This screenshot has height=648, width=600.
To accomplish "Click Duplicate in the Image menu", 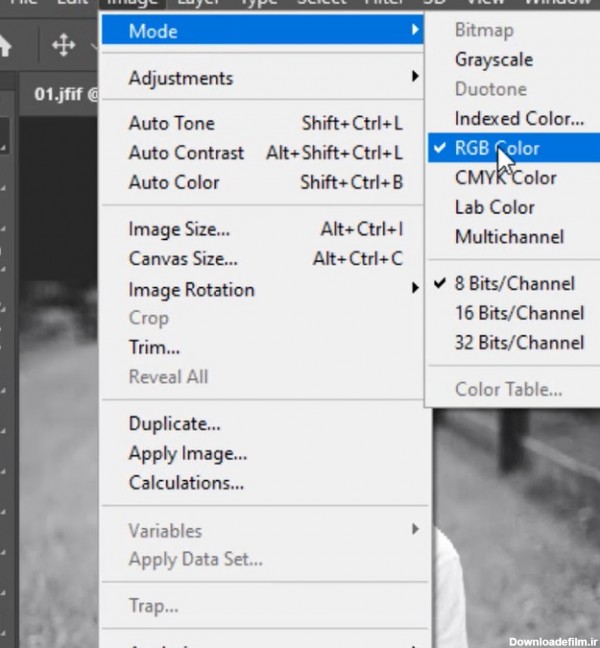I will [x=175, y=424].
